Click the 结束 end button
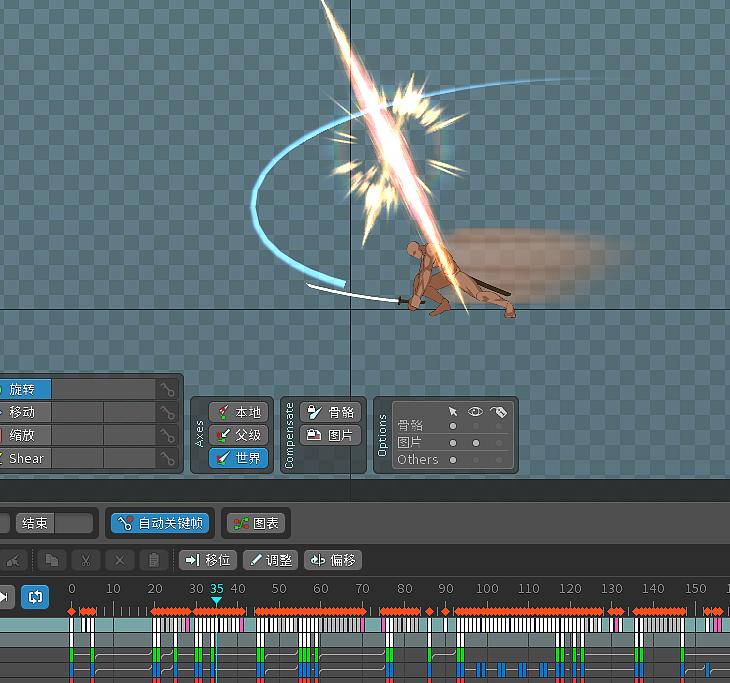730x683 pixels. tap(35, 523)
